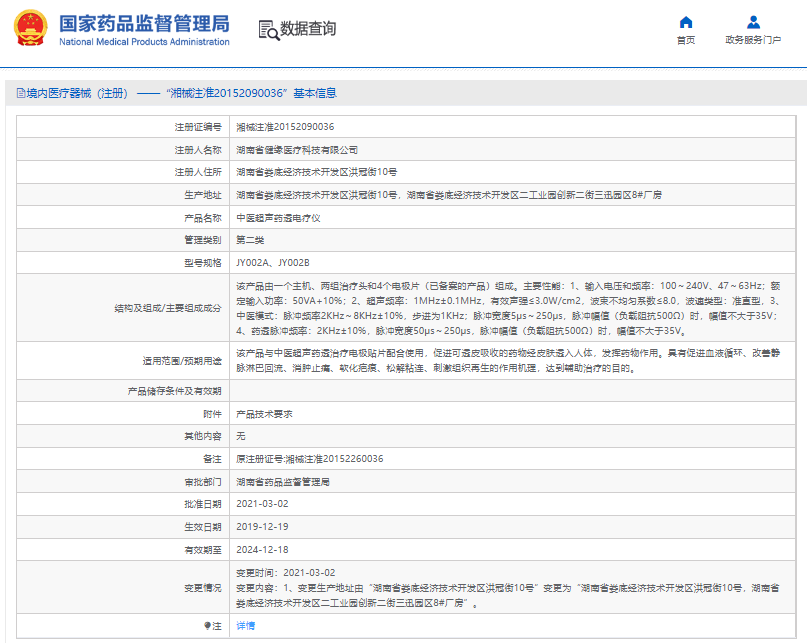Open the 详情 link

click(245, 625)
